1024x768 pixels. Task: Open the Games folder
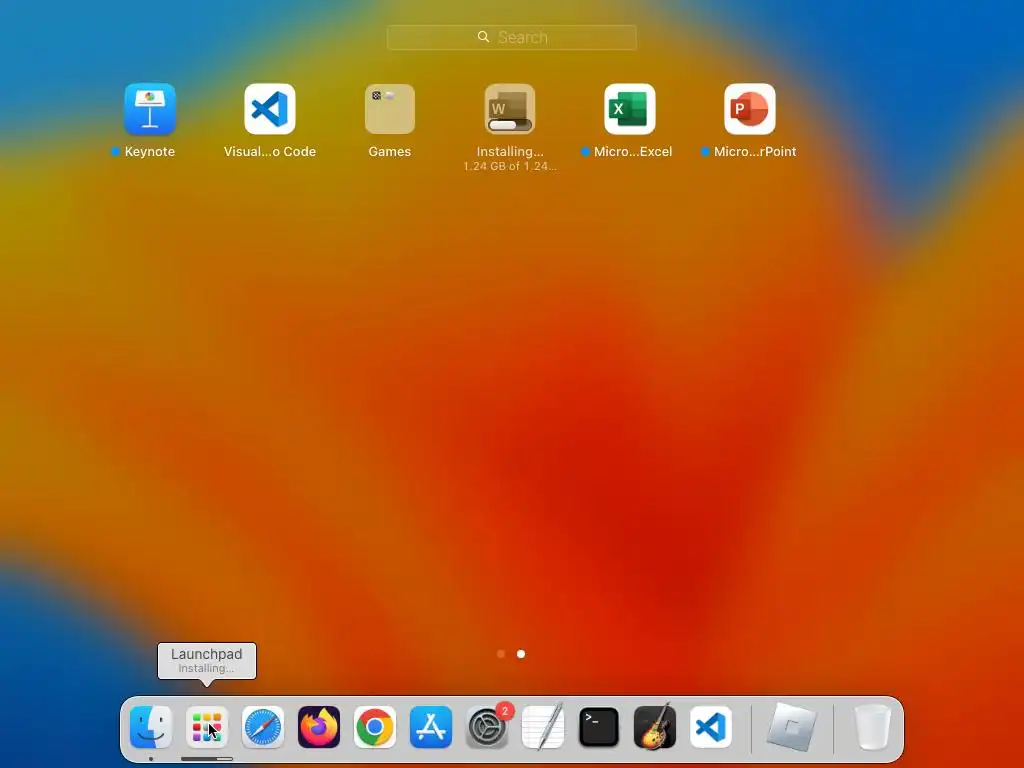click(390, 109)
